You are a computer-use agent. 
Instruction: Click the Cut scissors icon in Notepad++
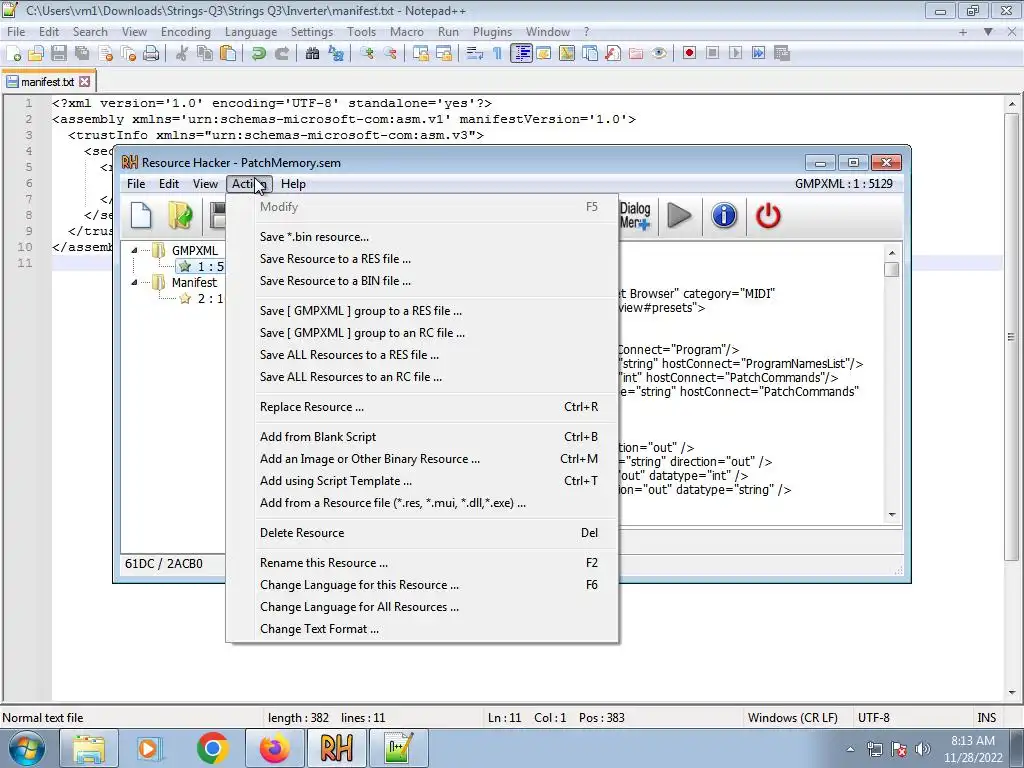(x=182, y=54)
